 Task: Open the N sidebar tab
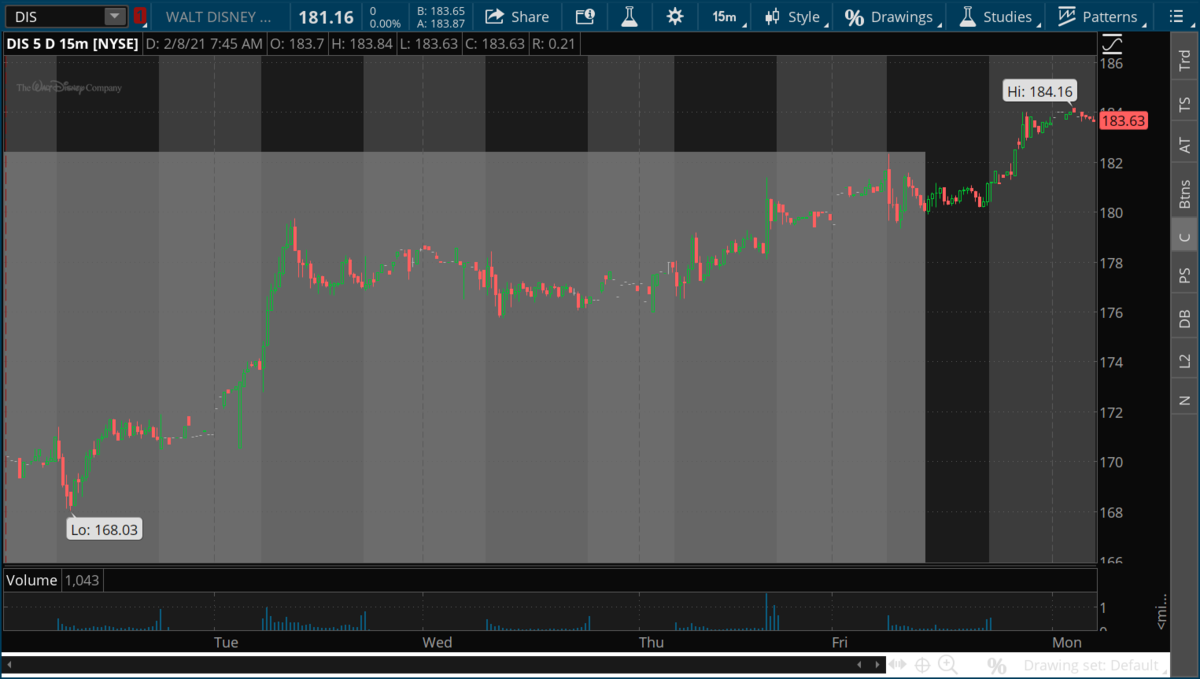(x=1185, y=400)
